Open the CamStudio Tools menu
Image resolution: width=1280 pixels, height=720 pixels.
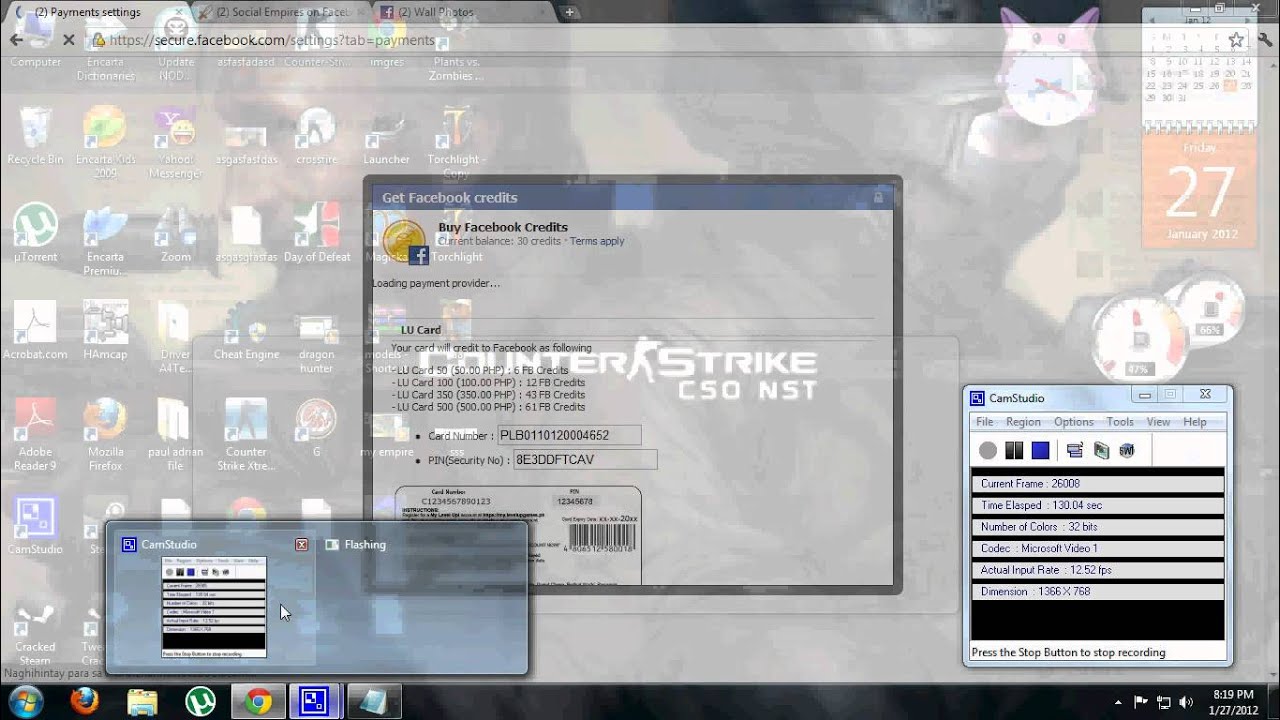coord(1120,422)
